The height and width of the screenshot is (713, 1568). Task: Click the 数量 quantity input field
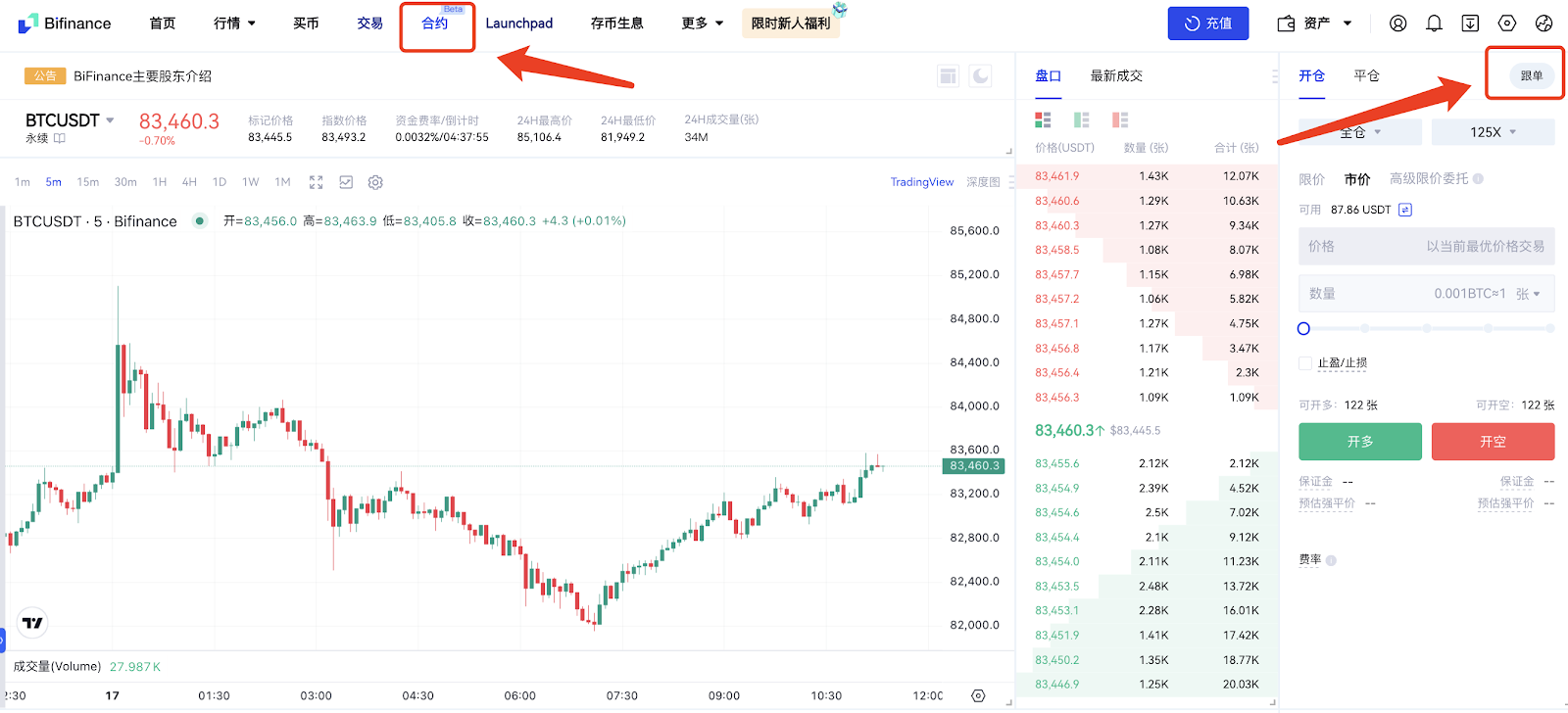tap(1392, 294)
